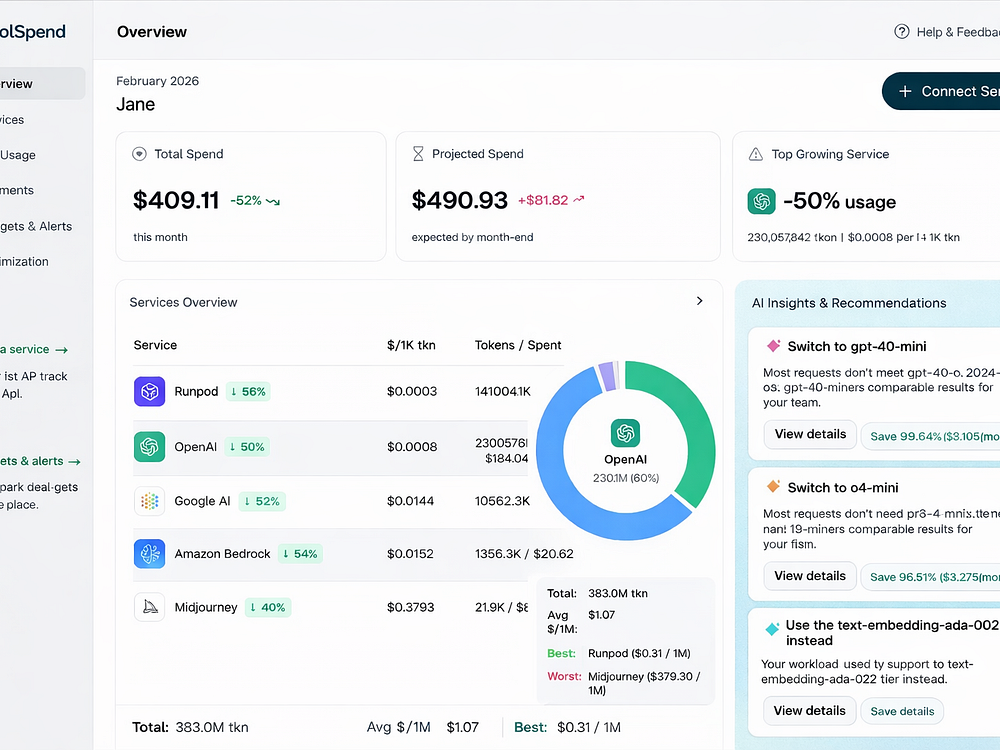
Task: Click the 'Avg $/1M $1.07' footer value
Action: 422,727
